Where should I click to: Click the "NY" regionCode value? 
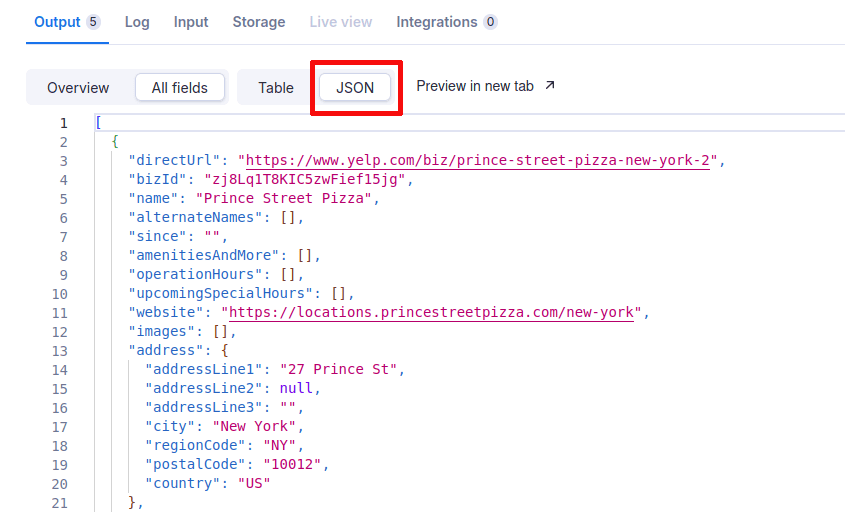click(280, 445)
